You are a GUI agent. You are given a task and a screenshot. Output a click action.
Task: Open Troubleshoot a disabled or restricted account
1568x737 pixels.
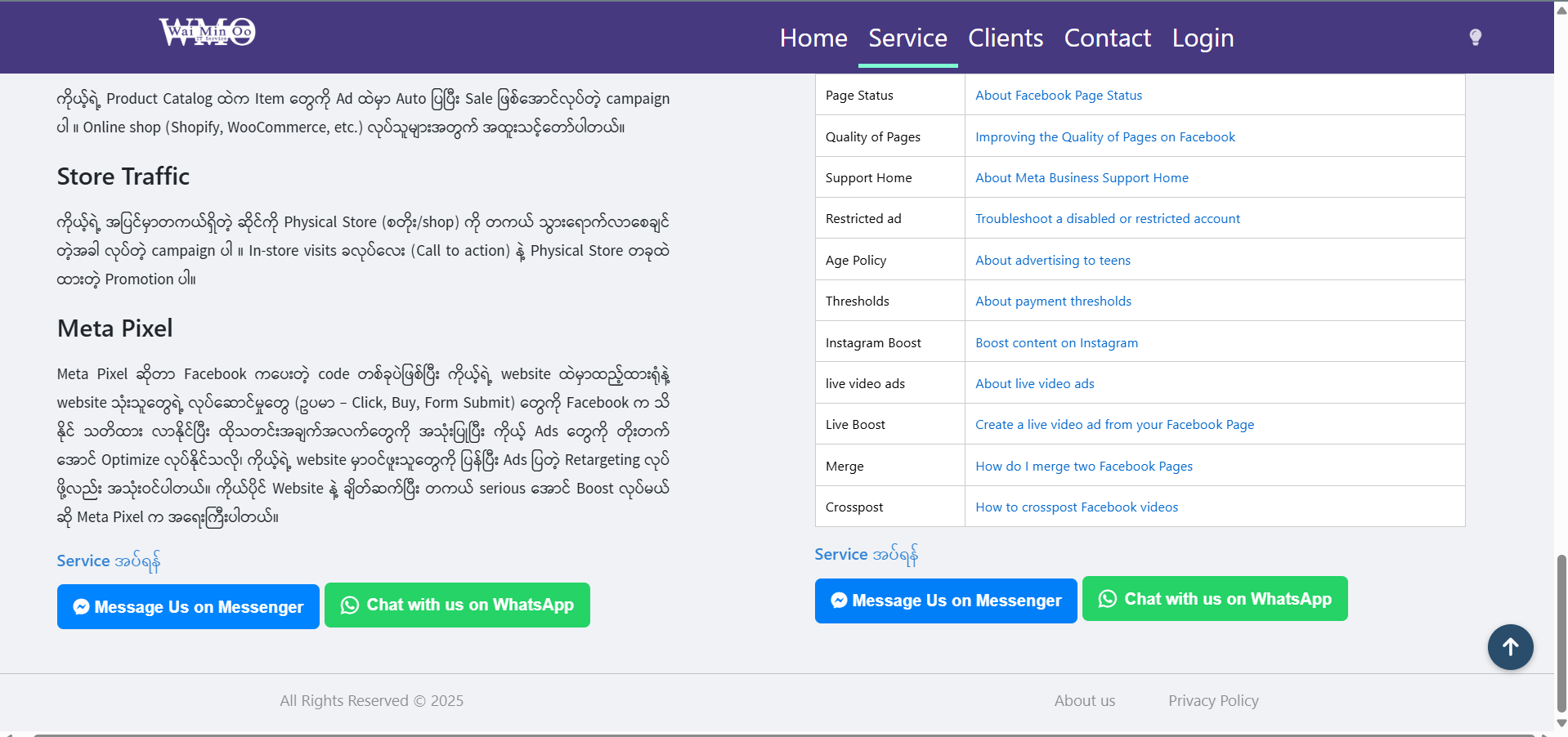[x=1107, y=219]
